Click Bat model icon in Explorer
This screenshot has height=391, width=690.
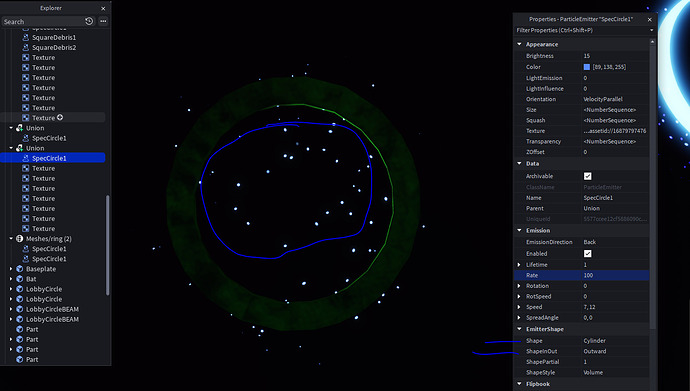[x=19, y=279]
